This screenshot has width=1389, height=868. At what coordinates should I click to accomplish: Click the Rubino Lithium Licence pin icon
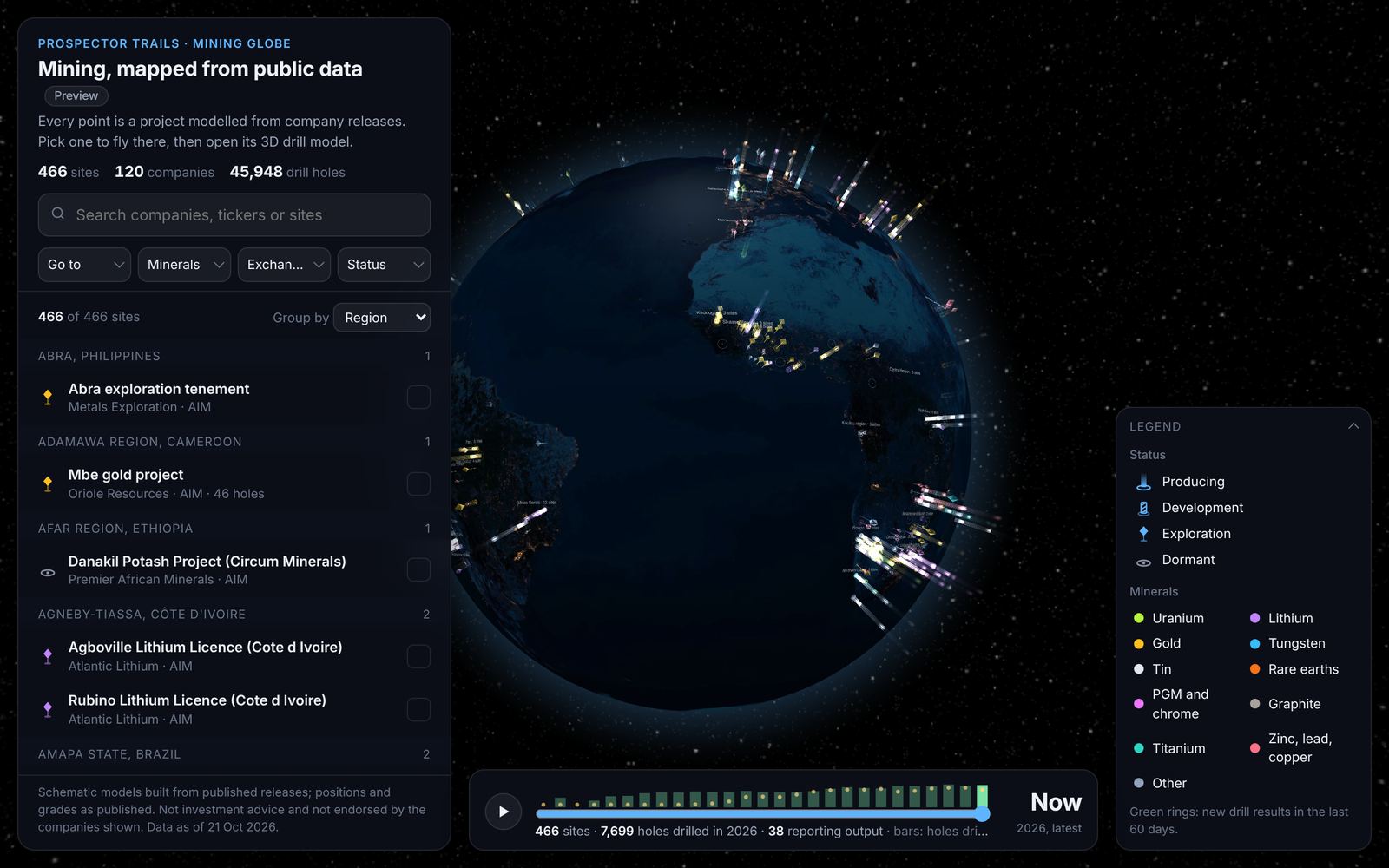click(x=48, y=709)
